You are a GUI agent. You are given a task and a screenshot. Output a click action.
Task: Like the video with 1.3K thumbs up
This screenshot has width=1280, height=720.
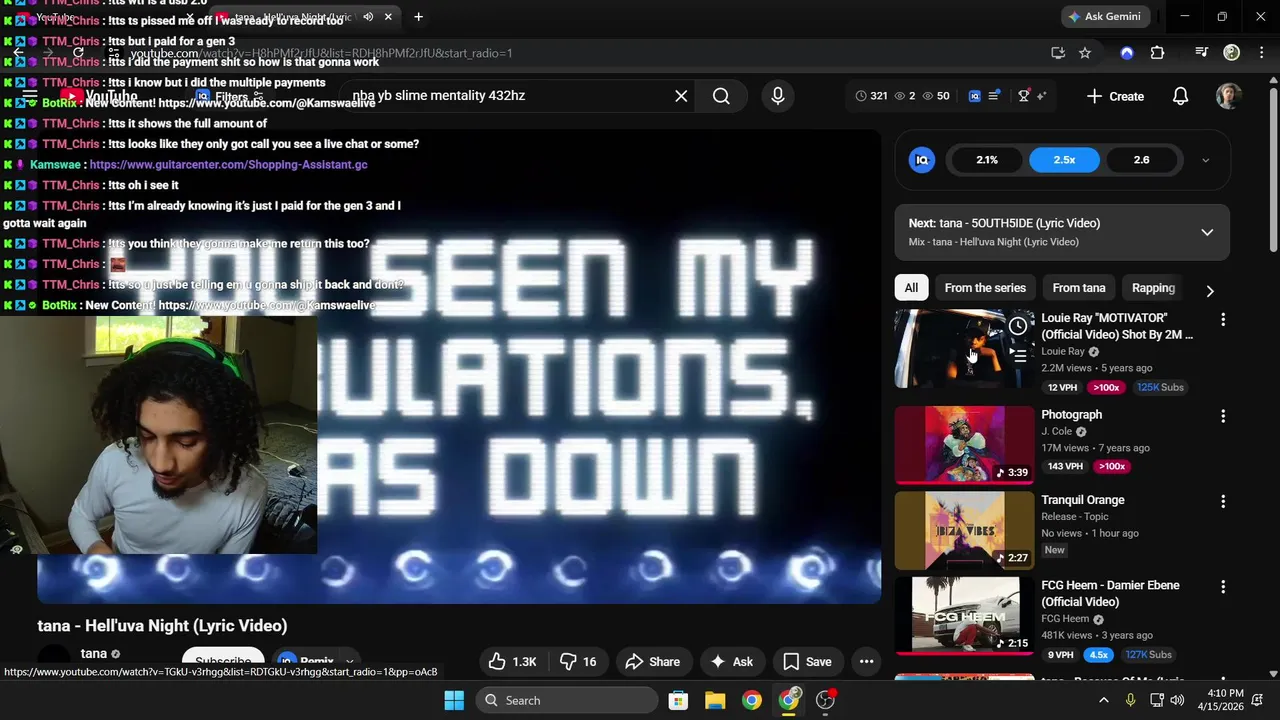pyautogui.click(x=512, y=662)
